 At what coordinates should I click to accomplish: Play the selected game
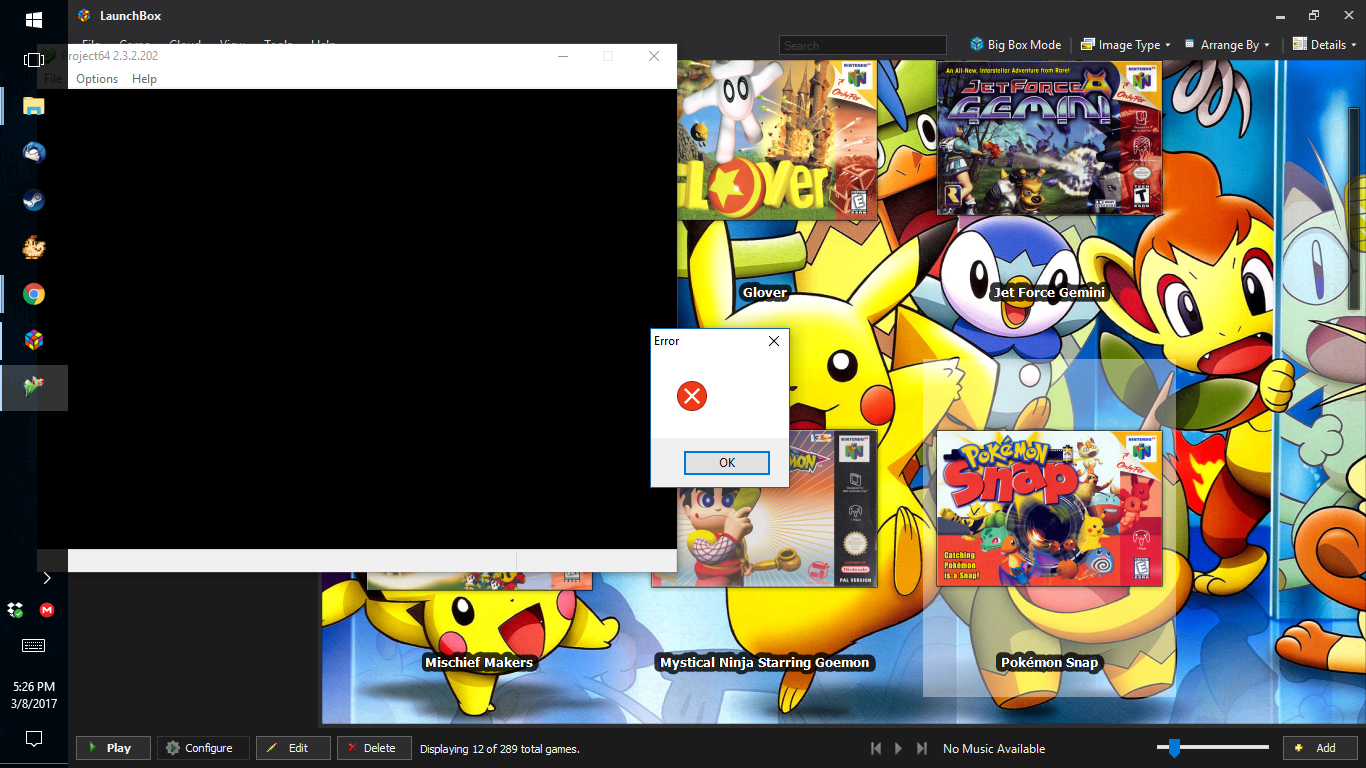coord(113,748)
